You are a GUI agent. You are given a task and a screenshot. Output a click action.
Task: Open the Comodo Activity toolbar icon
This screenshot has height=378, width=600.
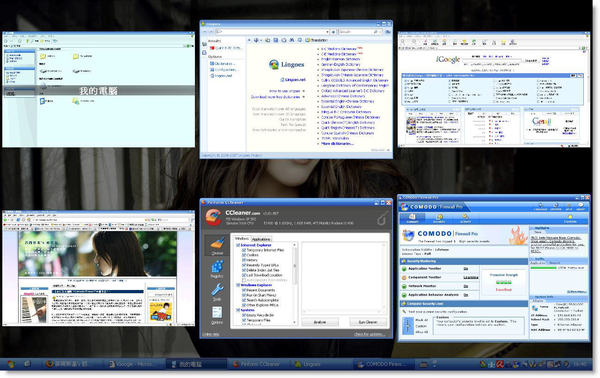coord(465,218)
